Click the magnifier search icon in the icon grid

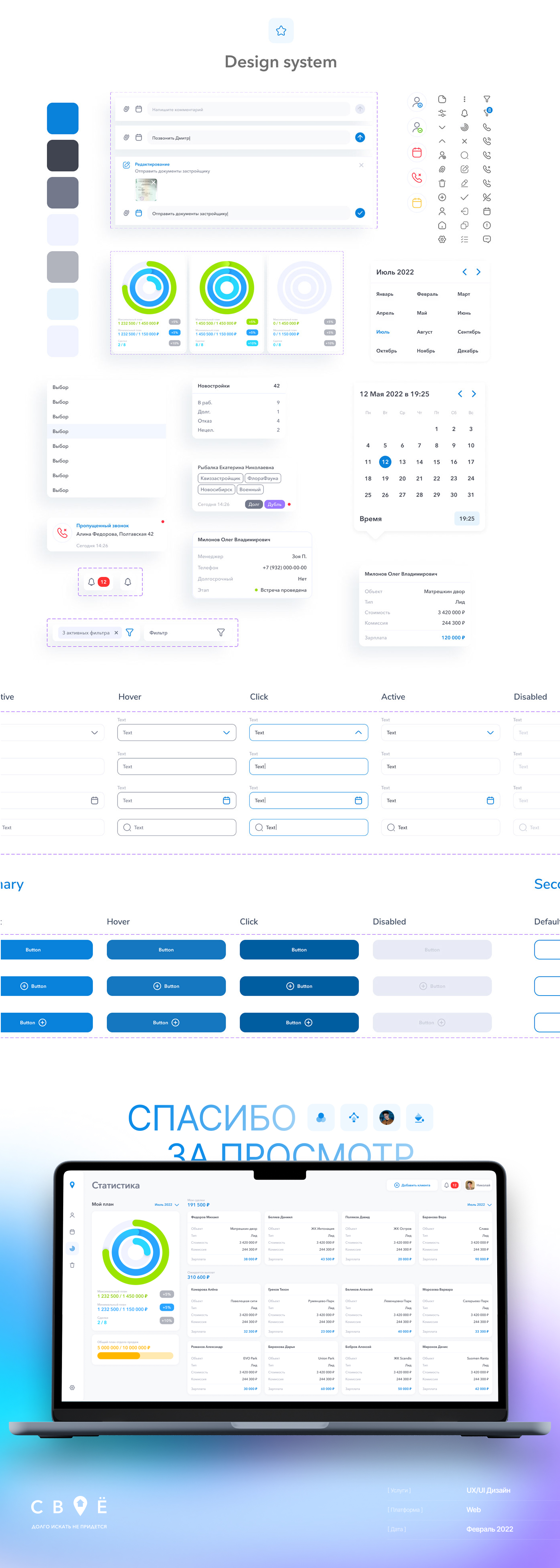click(464, 155)
